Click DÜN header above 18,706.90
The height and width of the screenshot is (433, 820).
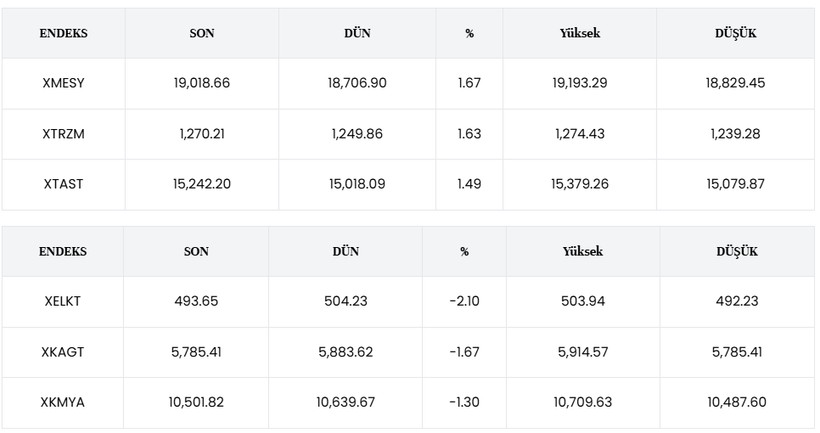pos(357,33)
